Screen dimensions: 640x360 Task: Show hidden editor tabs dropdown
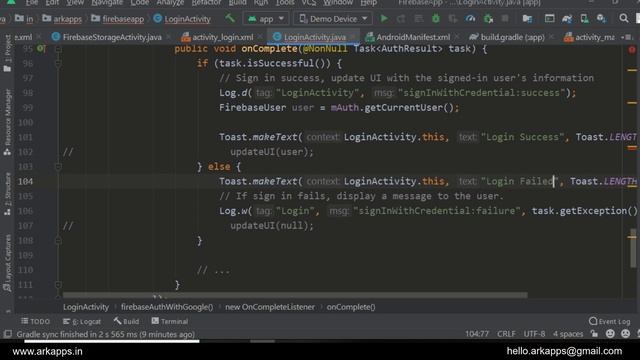(x=627, y=37)
